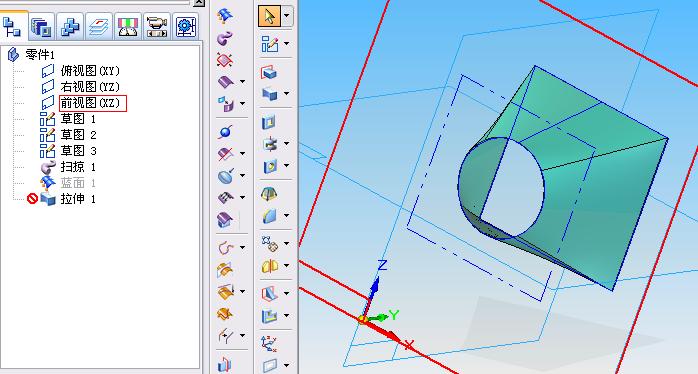Select the Extrude protrusion tool

coord(269,72)
